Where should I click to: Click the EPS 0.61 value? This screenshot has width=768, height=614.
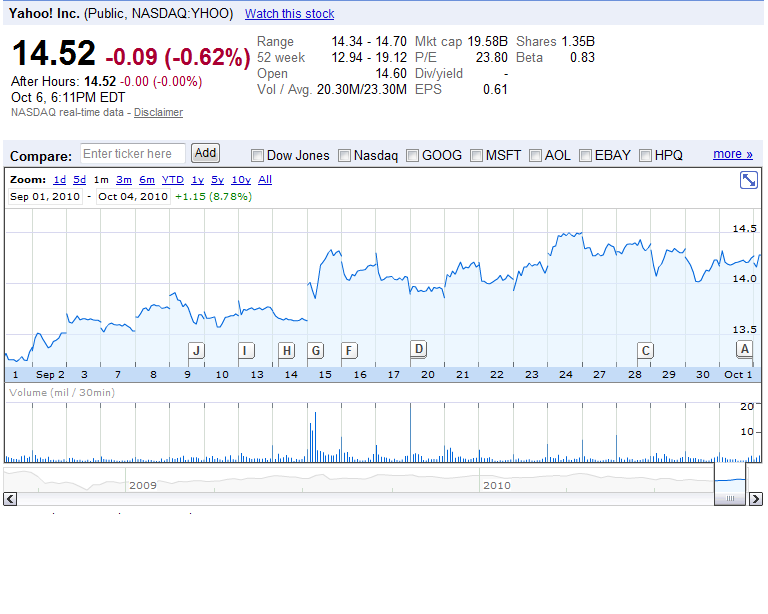point(495,90)
